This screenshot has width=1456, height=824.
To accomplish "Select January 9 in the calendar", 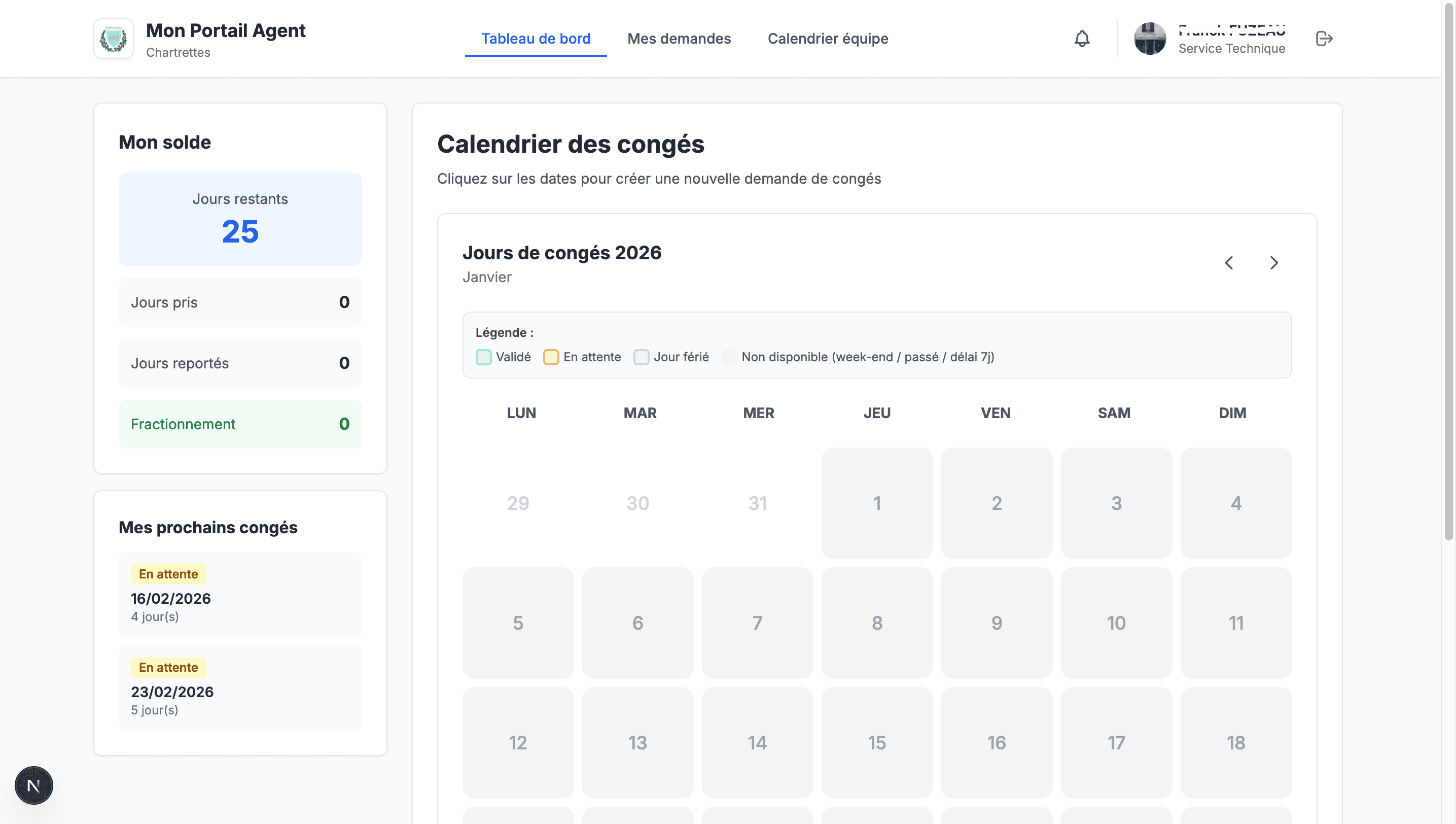I will [x=997, y=623].
